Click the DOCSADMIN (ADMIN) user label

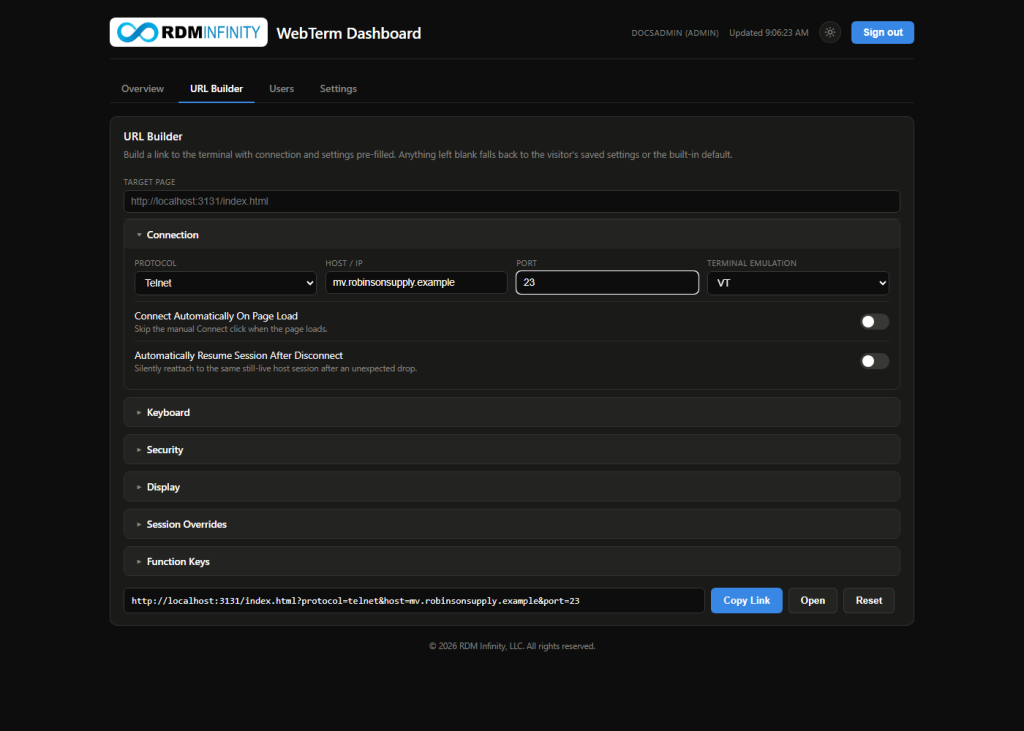(675, 33)
